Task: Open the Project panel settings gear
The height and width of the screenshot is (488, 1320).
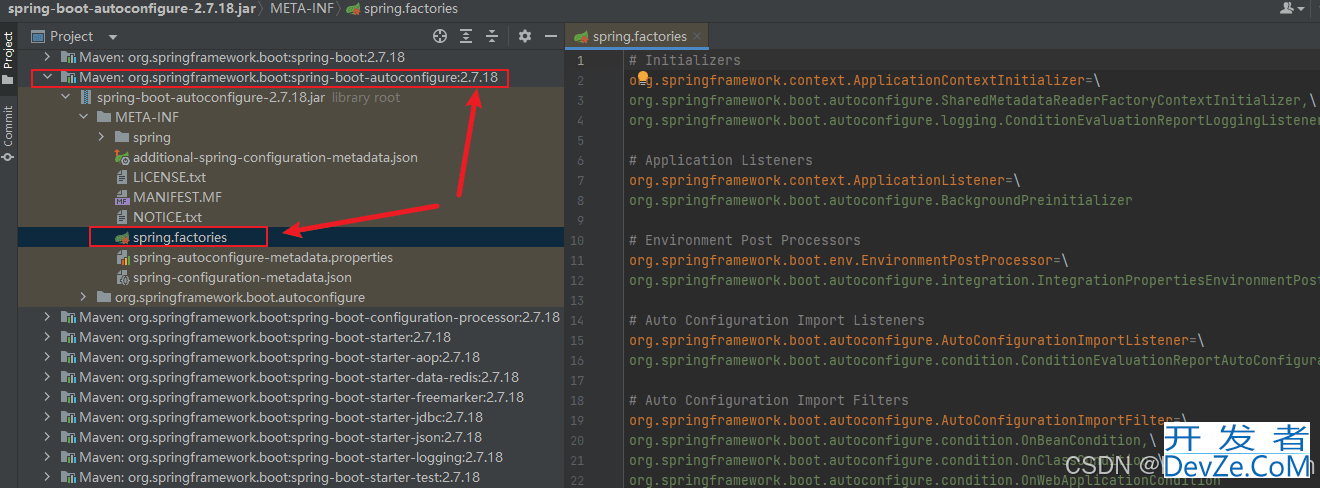Action: tap(525, 36)
